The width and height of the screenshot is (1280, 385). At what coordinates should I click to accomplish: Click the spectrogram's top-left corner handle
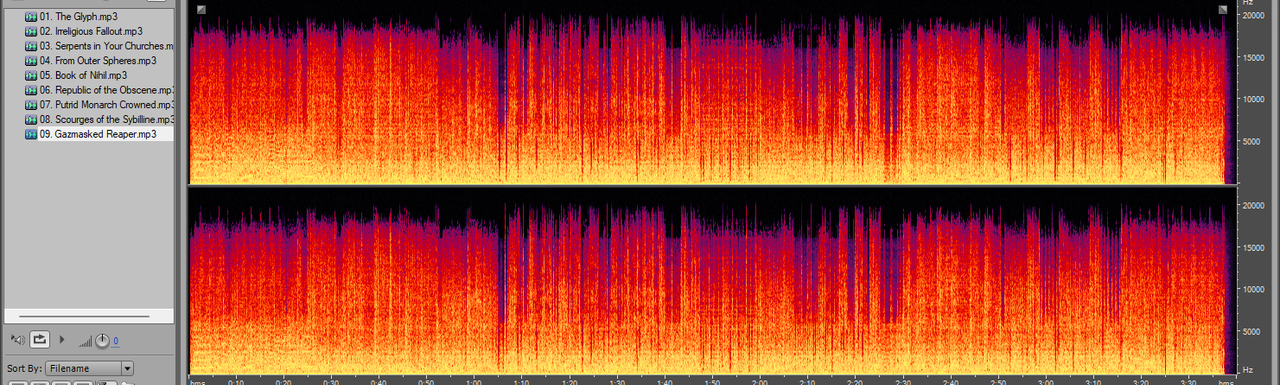click(201, 10)
